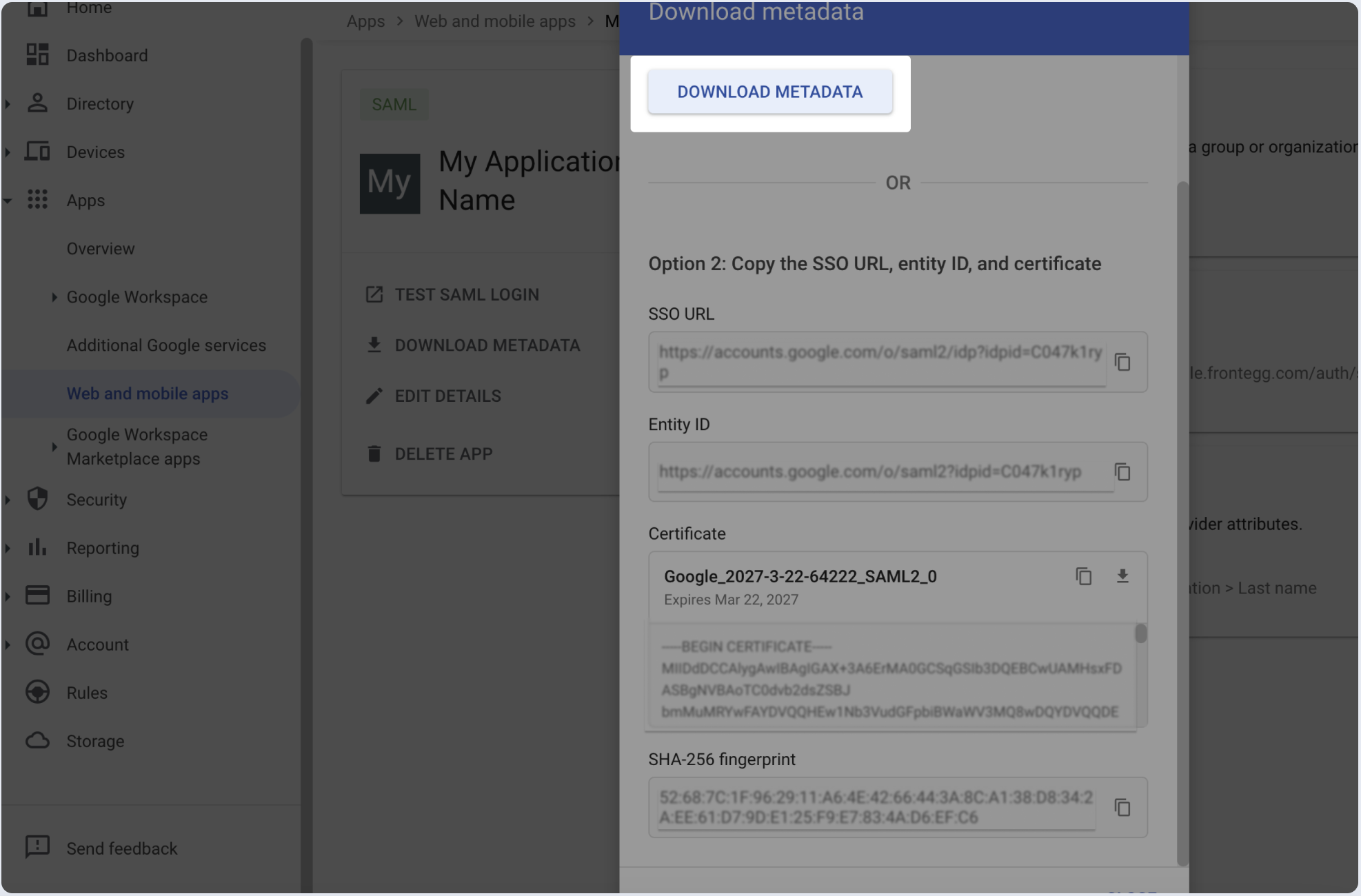
Task: Expand the Directory section arrow
Action: pyautogui.click(x=8, y=104)
